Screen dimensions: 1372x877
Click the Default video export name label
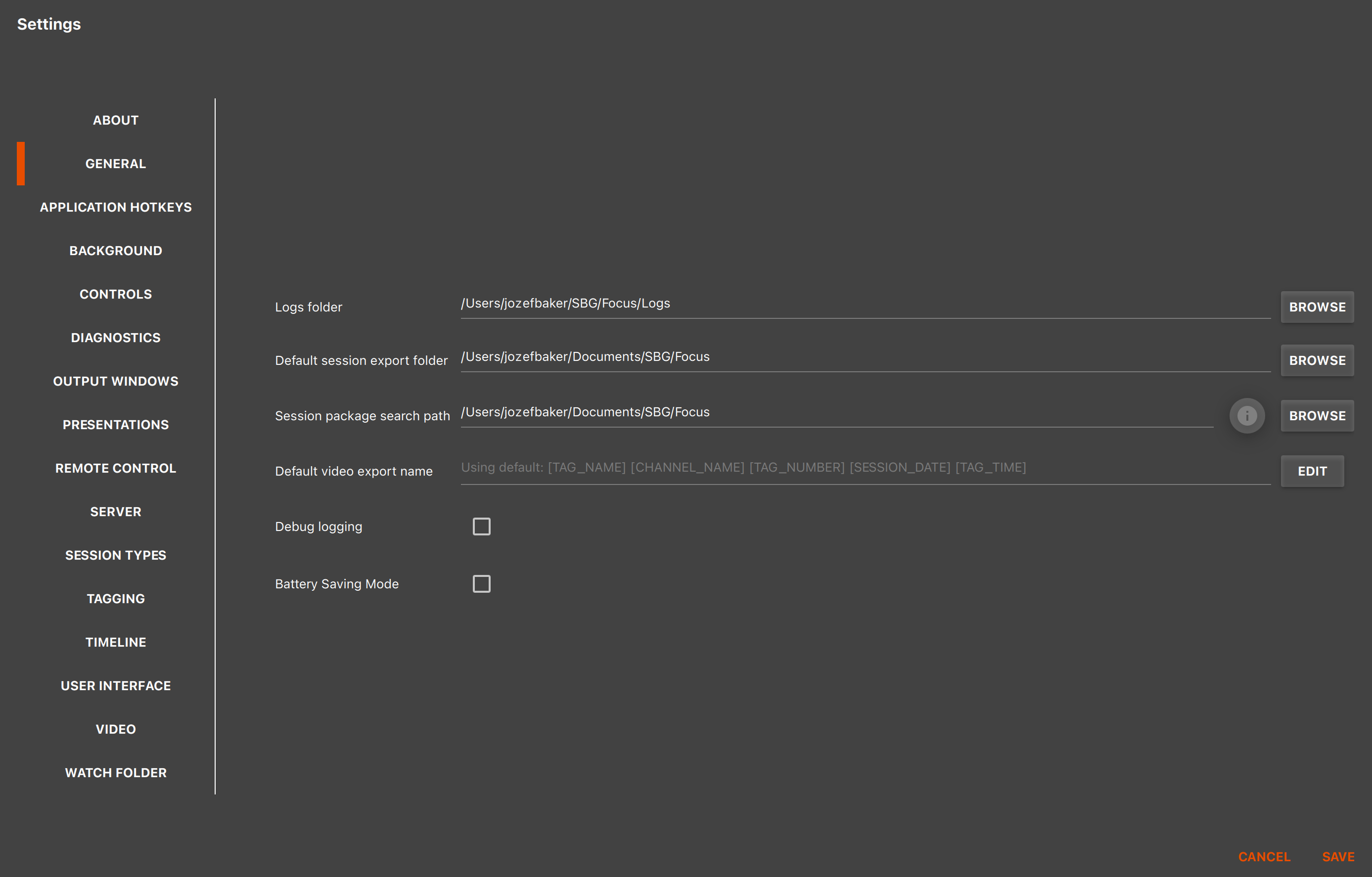(x=353, y=472)
